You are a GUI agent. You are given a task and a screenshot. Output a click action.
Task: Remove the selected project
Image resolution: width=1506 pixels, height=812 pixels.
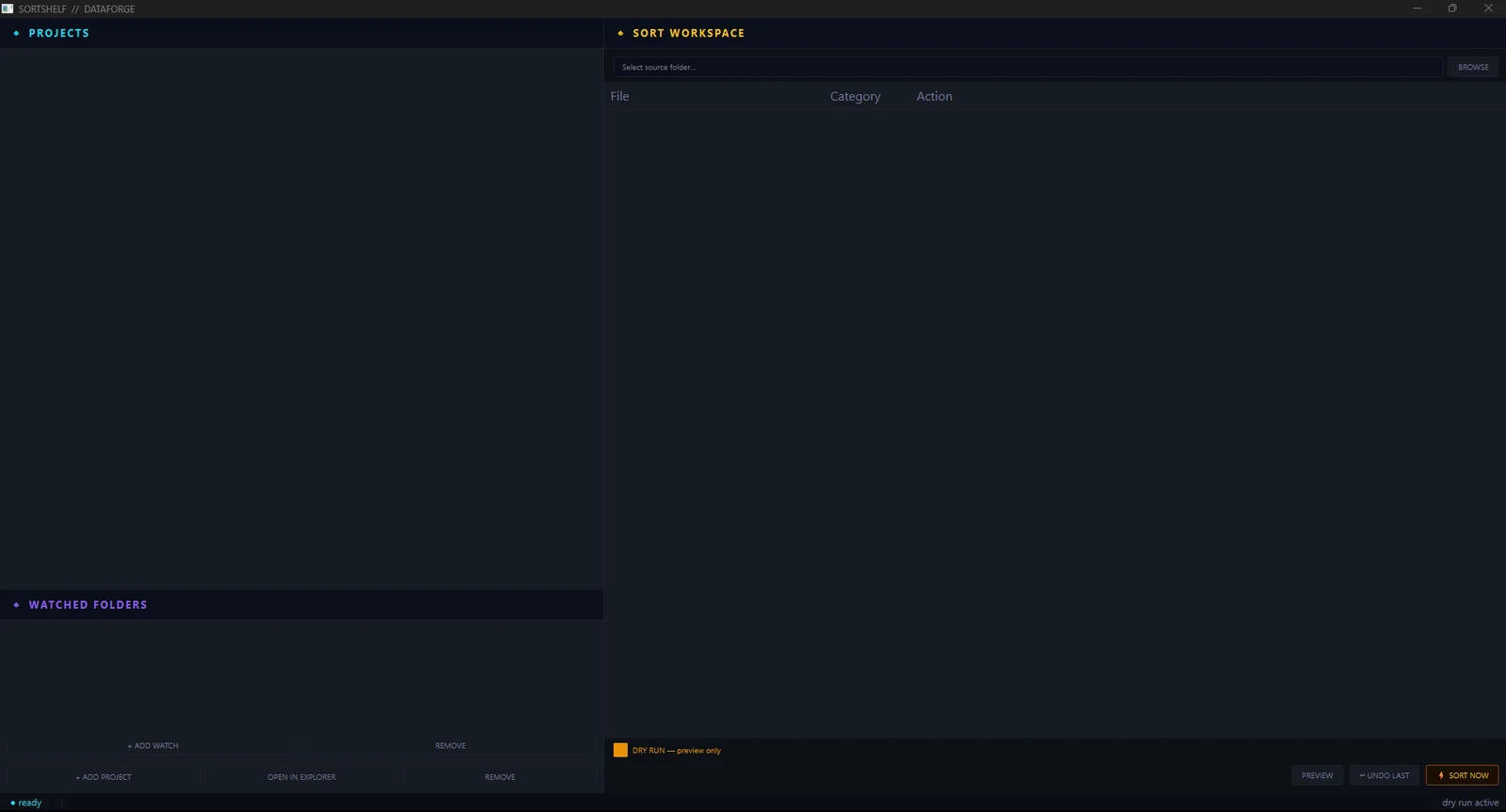500,777
